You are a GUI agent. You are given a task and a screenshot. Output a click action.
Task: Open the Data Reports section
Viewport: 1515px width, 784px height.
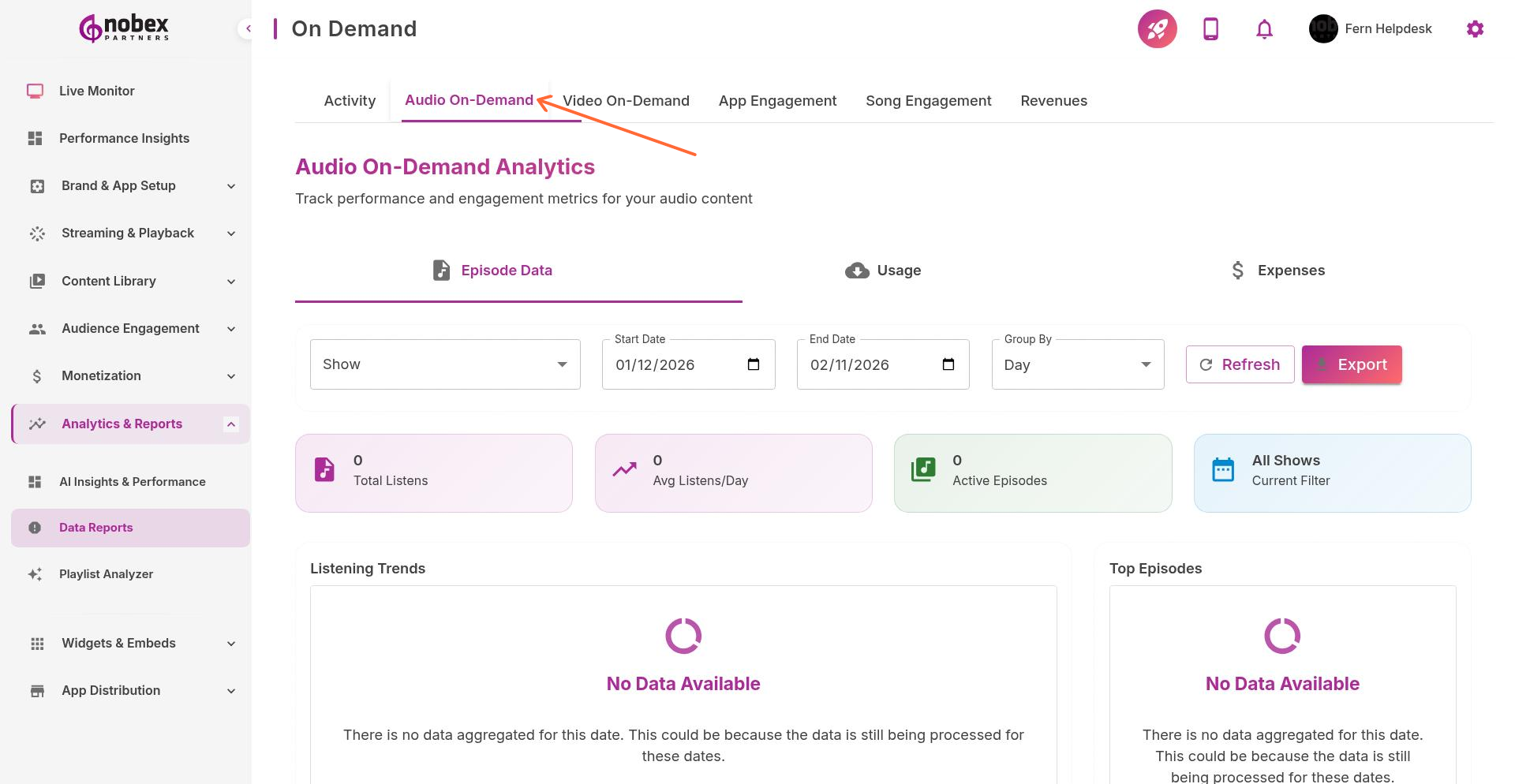(x=95, y=527)
